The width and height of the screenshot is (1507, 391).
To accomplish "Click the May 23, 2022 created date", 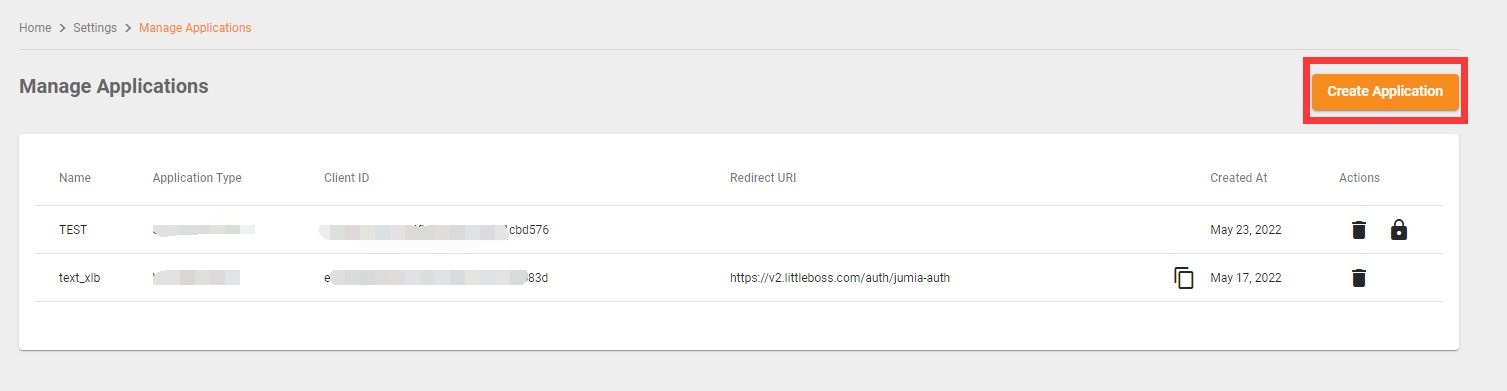I will click(1246, 230).
